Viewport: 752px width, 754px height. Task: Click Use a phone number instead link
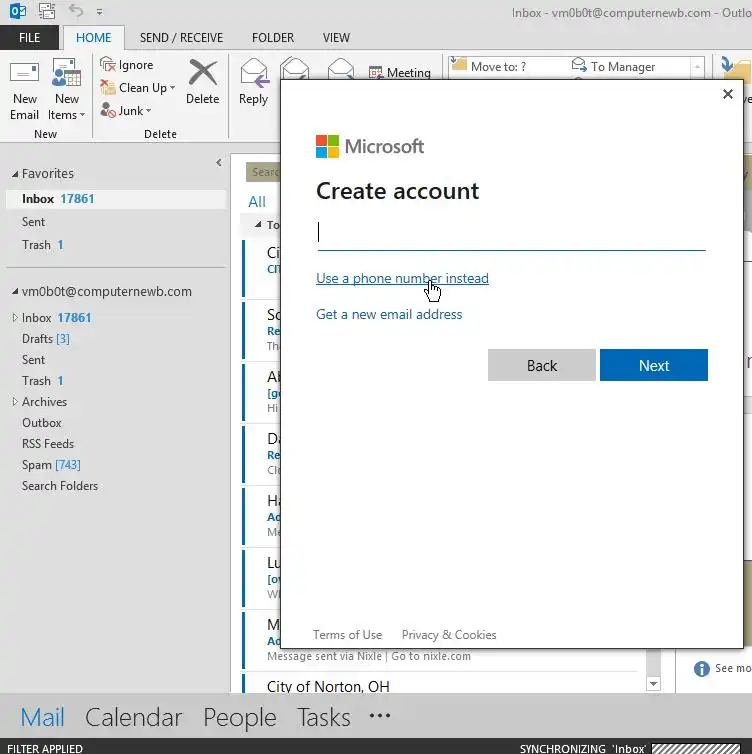pyautogui.click(x=402, y=278)
